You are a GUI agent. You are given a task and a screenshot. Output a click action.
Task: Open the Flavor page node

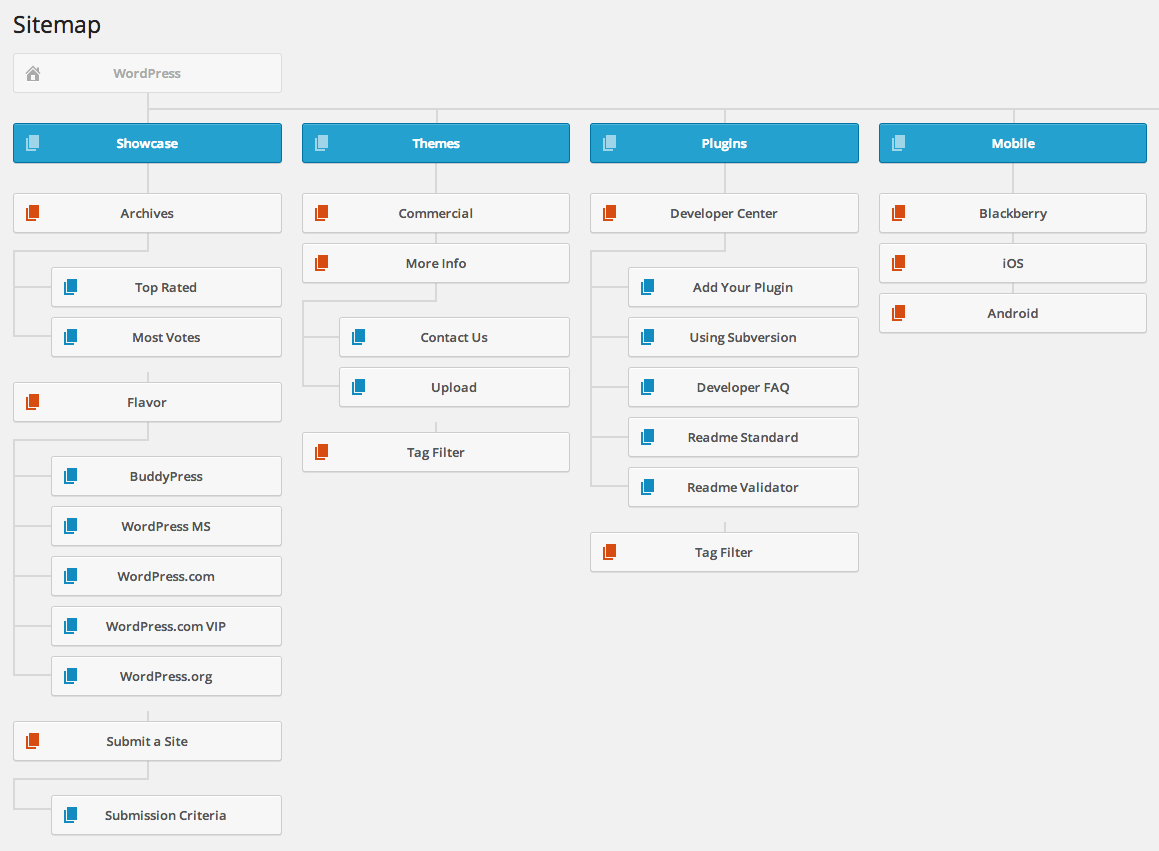pyautogui.click(x=147, y=402)
